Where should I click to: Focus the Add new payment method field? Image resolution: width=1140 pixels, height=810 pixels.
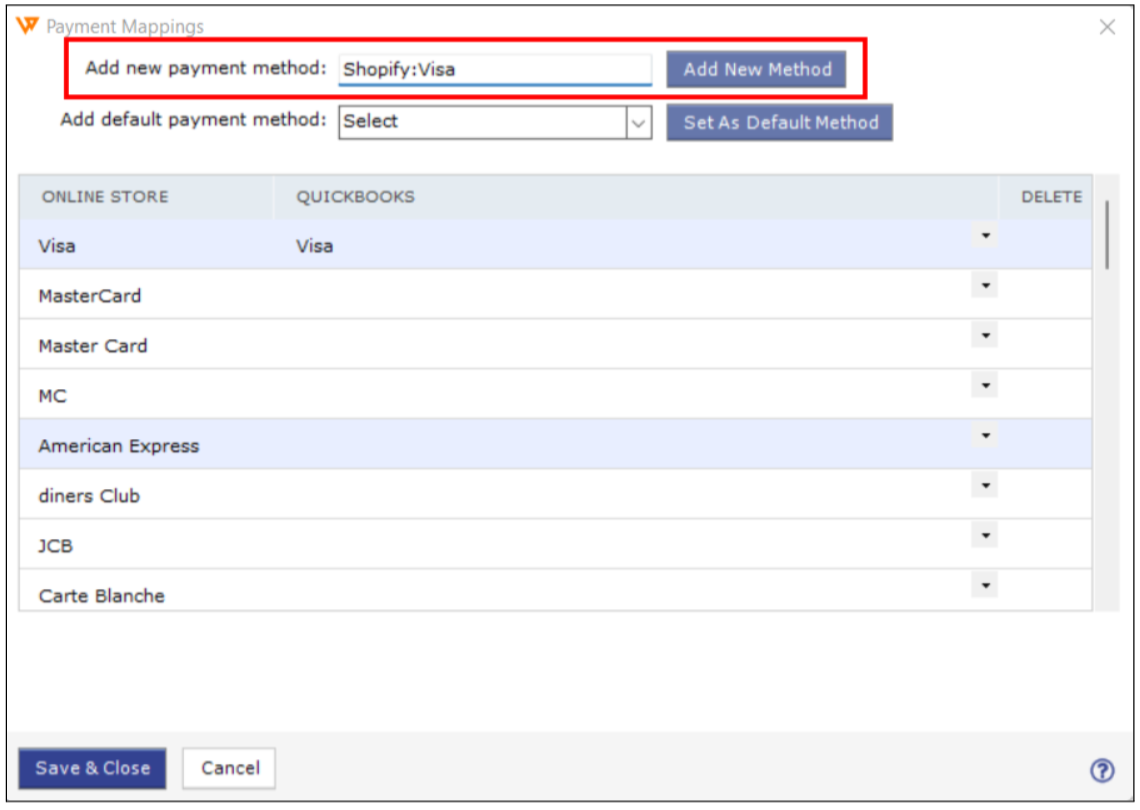point(494,69)
